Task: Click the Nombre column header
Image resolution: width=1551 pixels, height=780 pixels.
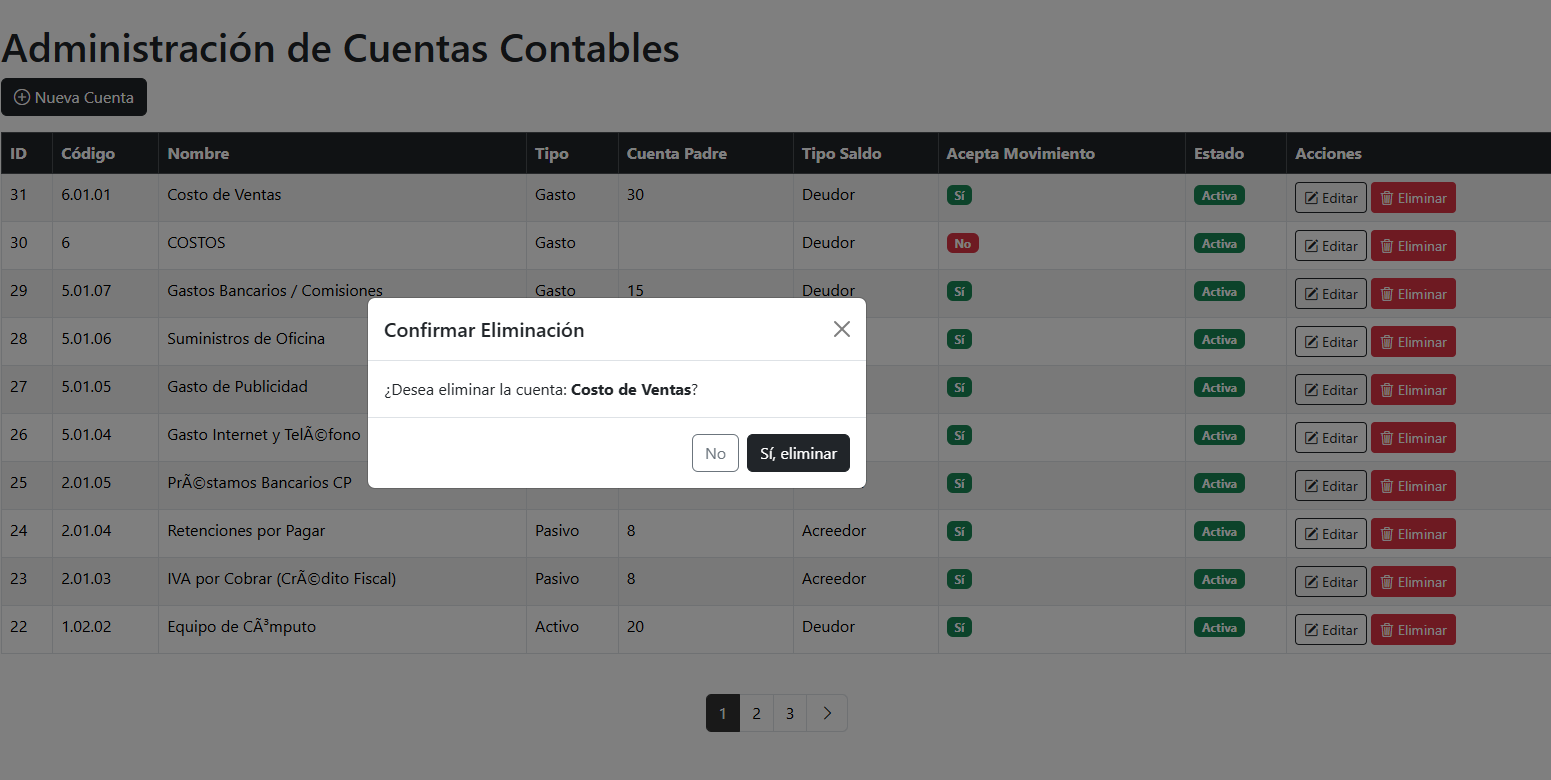Action: point(198,153)
